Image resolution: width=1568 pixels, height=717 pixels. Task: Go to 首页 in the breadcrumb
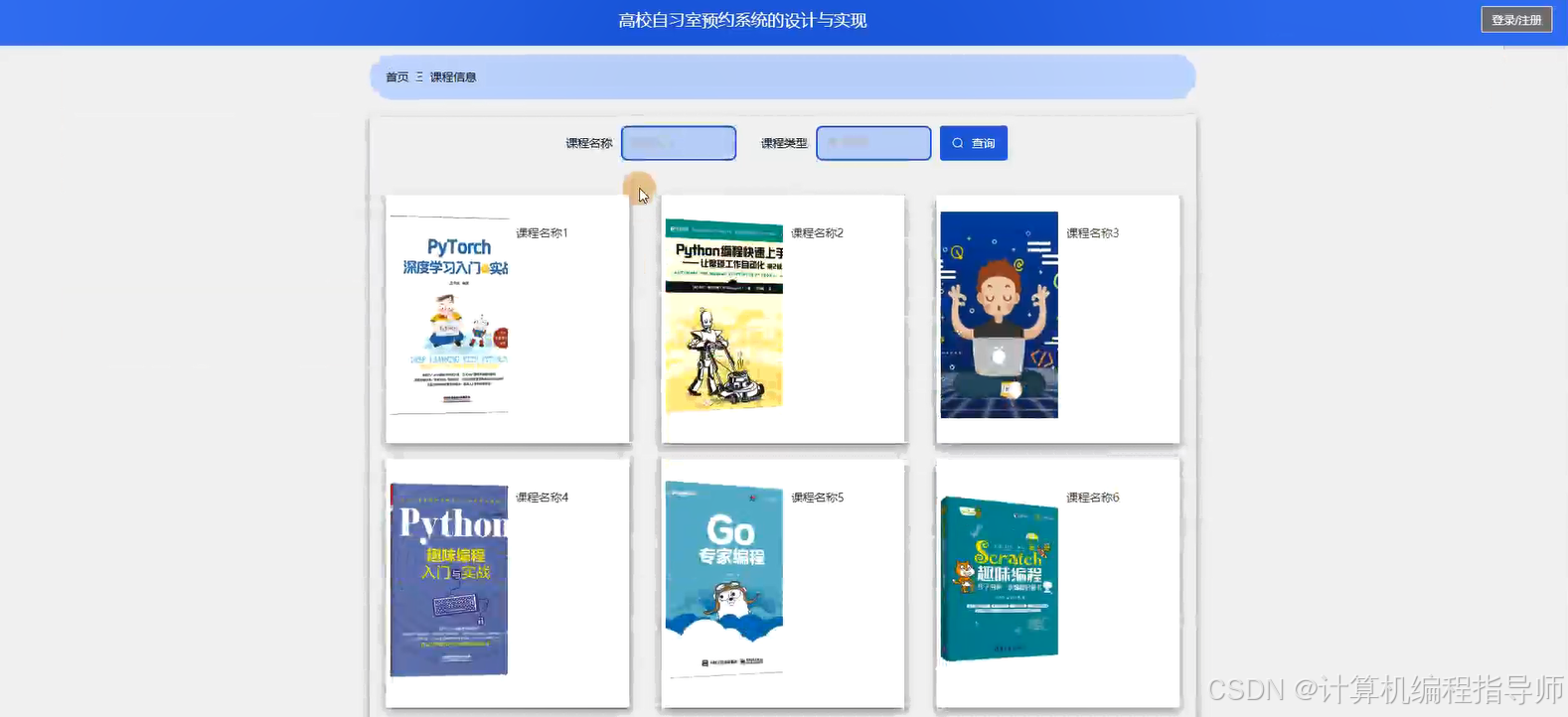click(x=396, y=77)
